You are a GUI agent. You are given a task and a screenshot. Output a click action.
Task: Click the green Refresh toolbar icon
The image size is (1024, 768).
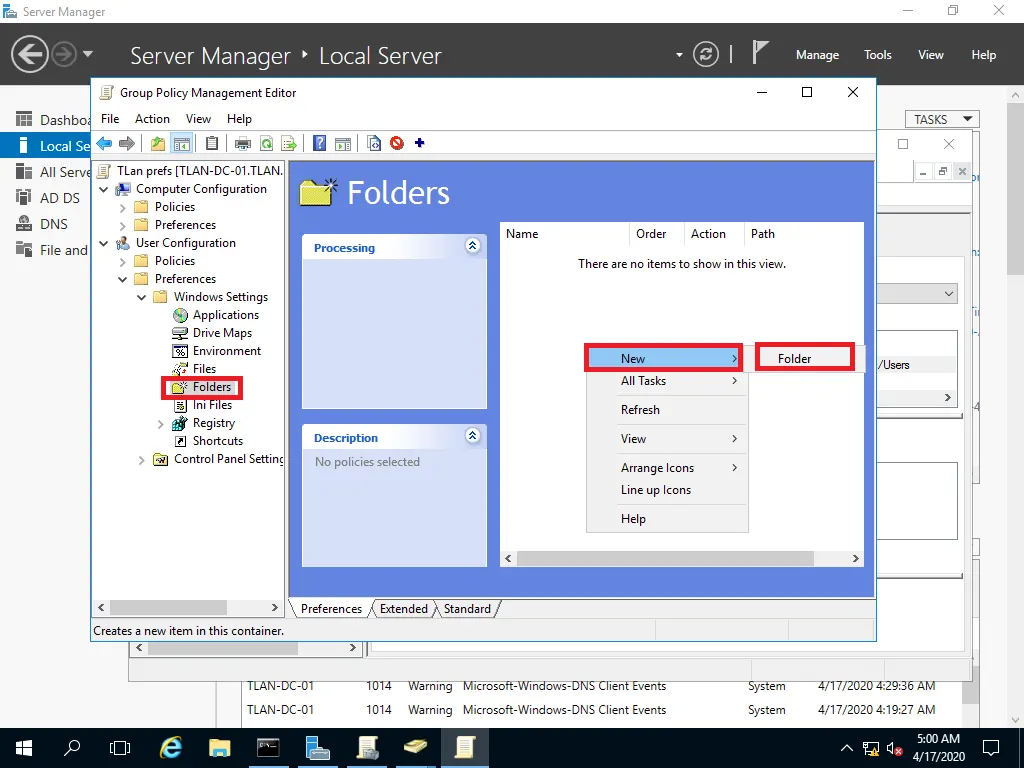point(266,143)
